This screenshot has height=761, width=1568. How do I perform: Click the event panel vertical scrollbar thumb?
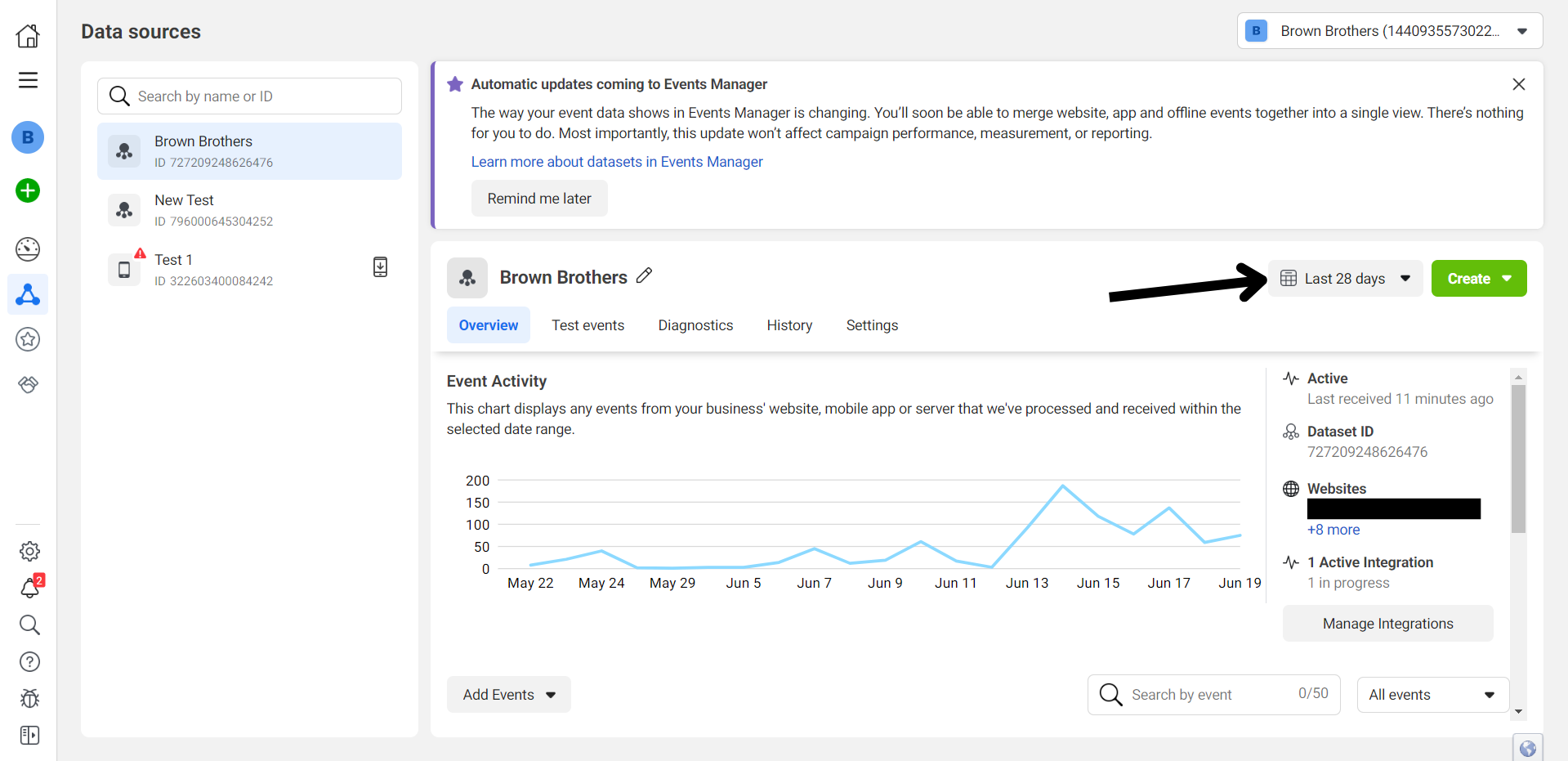tap(1518, 458)
